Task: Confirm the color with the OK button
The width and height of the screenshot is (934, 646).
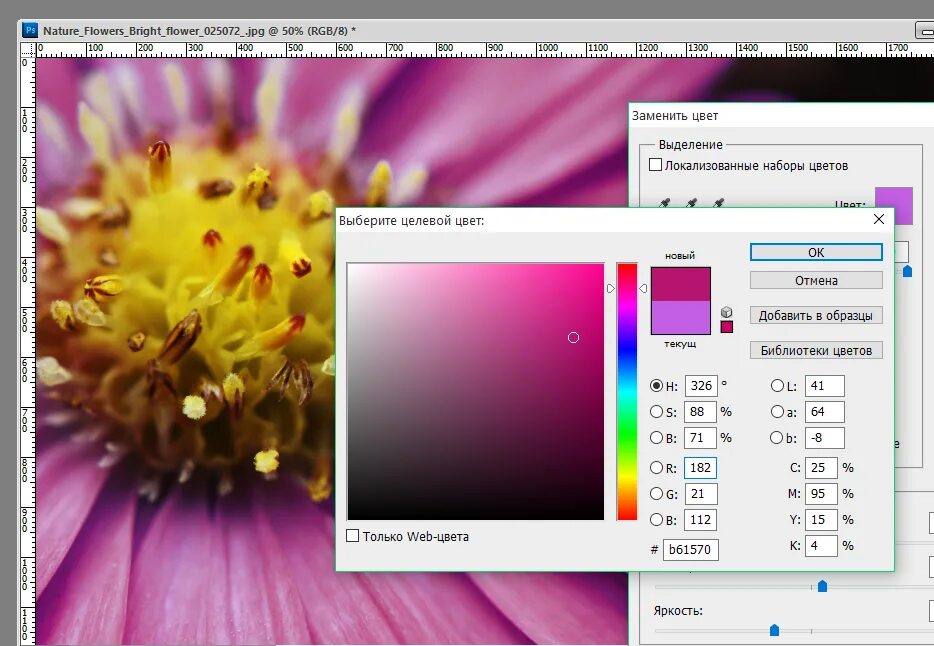Action: pyautogui.click(x=816, y=252)
